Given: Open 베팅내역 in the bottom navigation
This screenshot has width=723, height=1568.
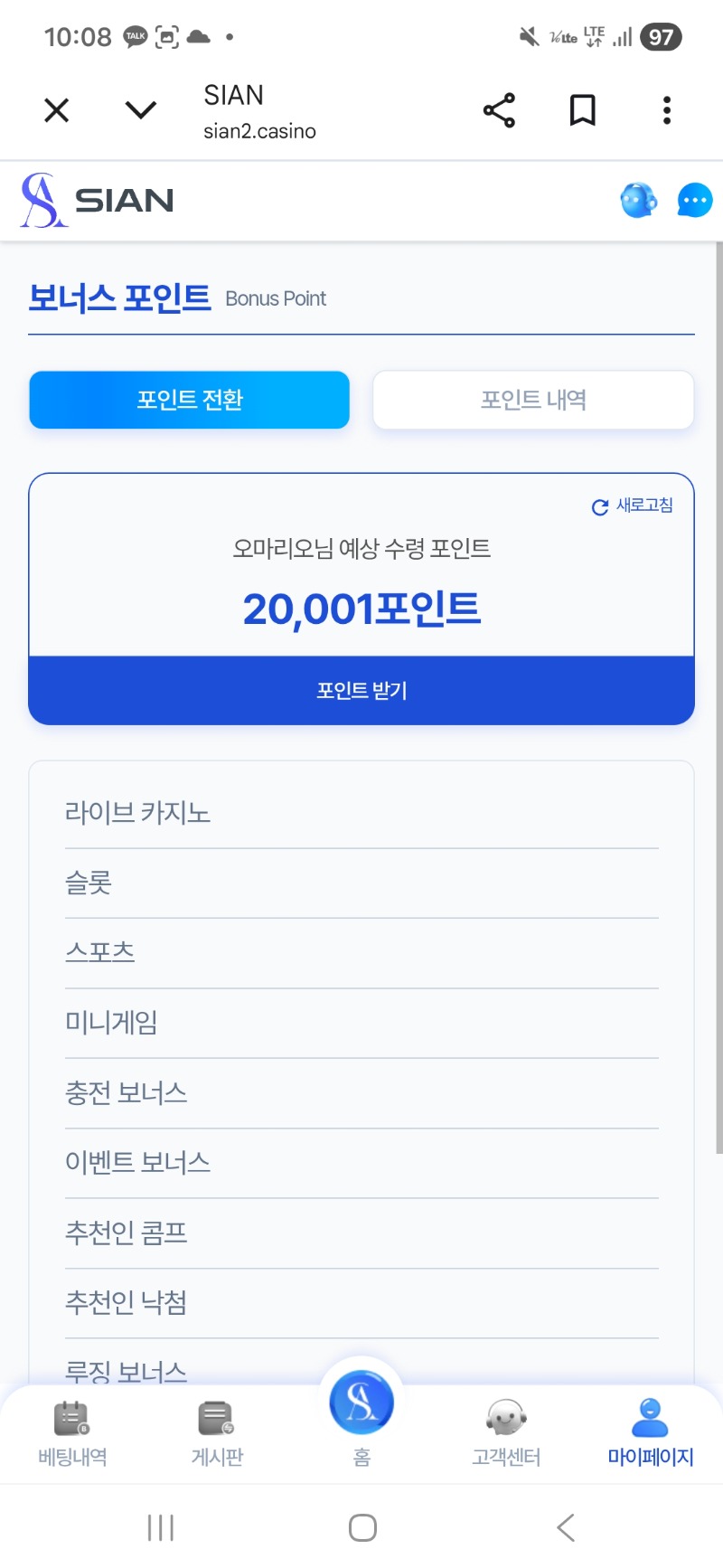Looking at the screenshot, I should pyautogui.click(x=72, y=1431).
